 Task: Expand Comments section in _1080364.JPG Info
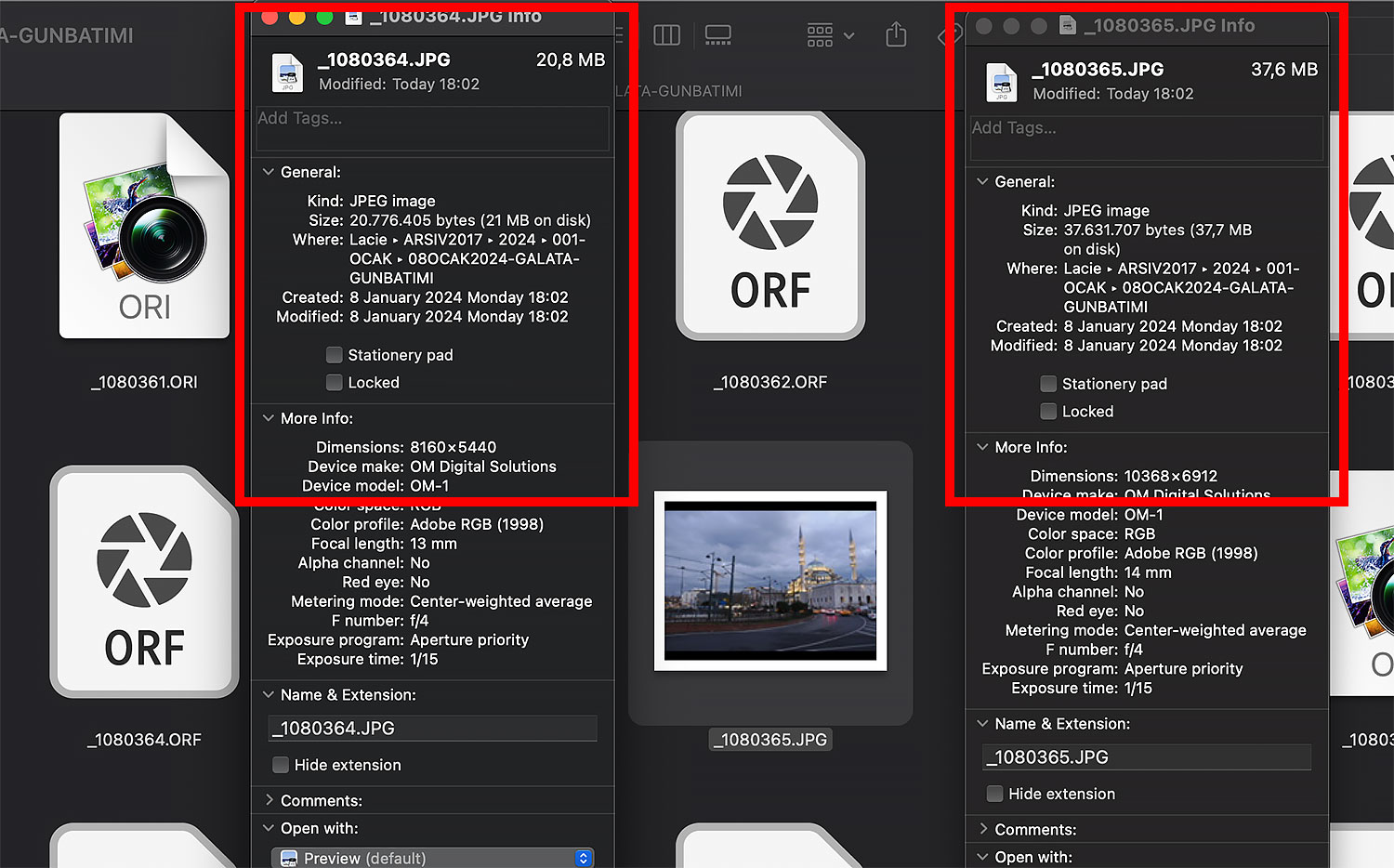point(269,800)
